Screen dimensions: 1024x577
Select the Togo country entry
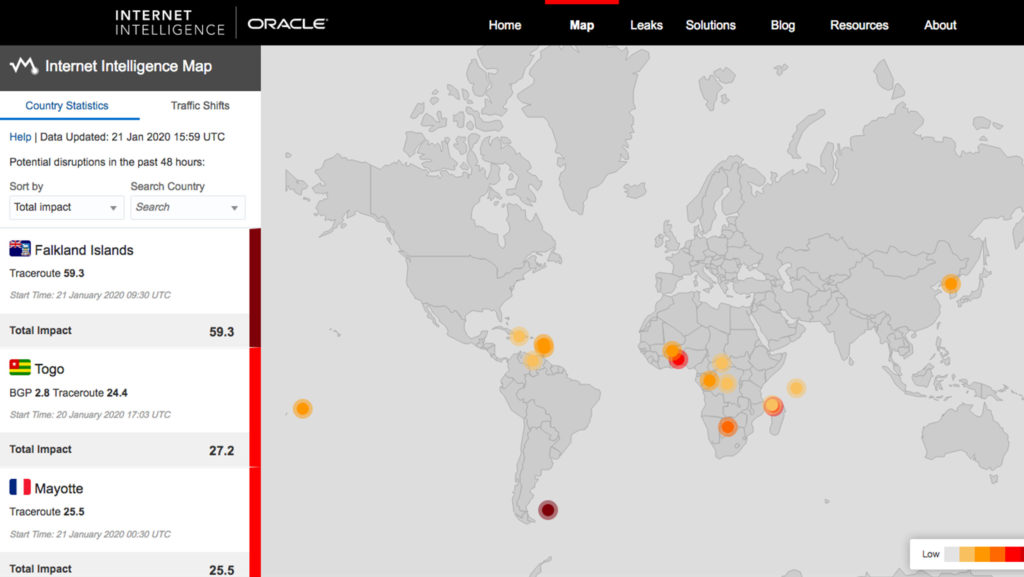[x=49, y=369]
